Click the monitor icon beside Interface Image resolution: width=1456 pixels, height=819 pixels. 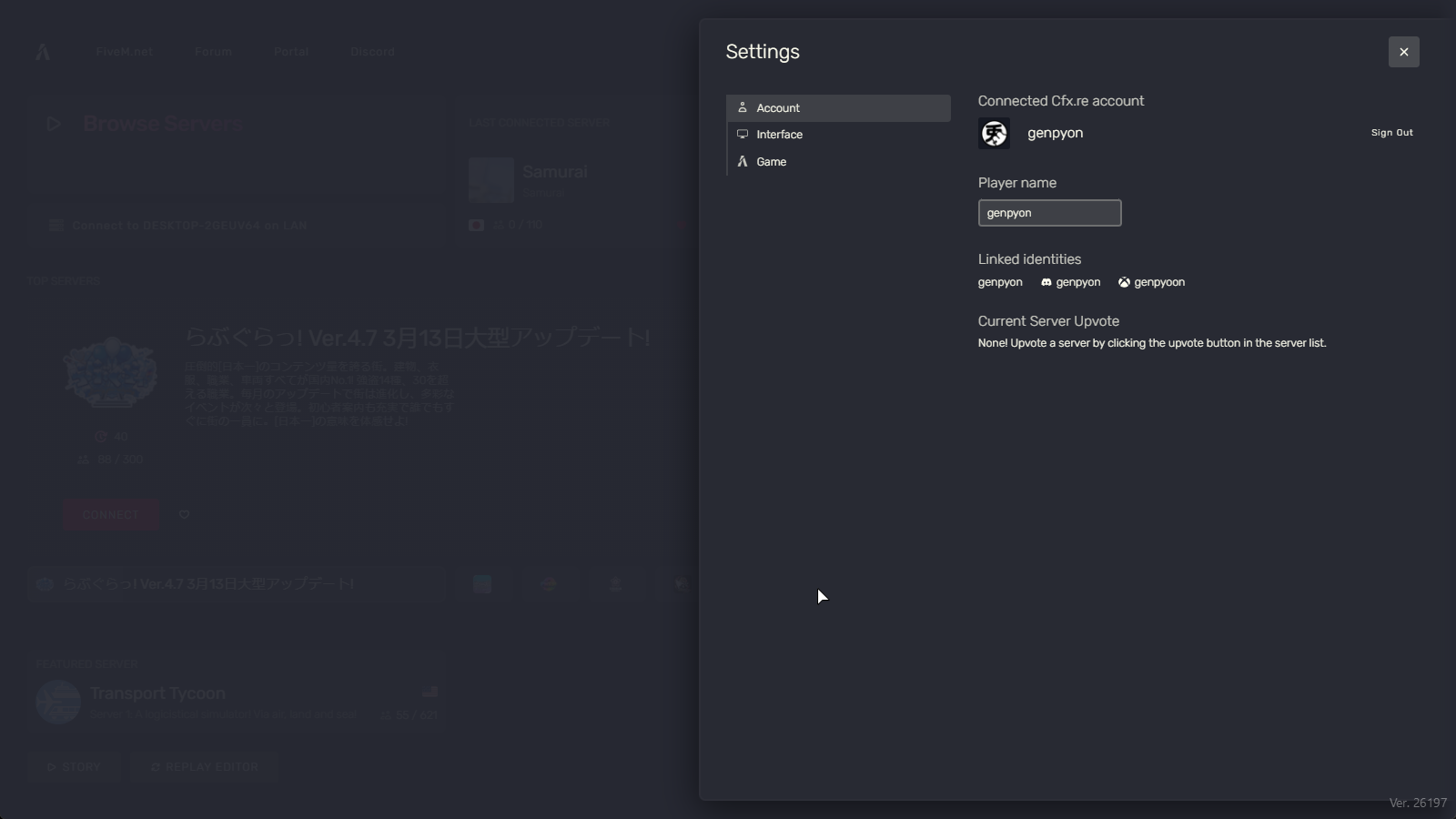coord(743,135)
